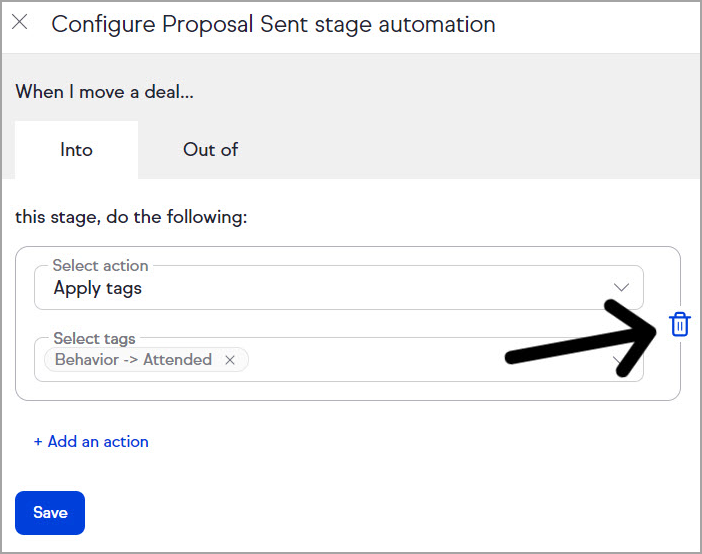702x554 pixels.
Task: Click the Apply tags selected value
Action: (98, 289)
